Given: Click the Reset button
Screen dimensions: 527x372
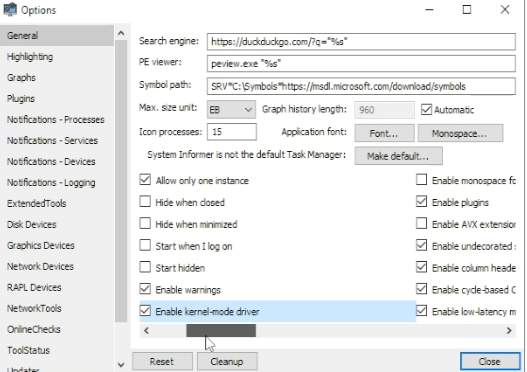Looking at the screenshot, I should (x=162, y=362).
